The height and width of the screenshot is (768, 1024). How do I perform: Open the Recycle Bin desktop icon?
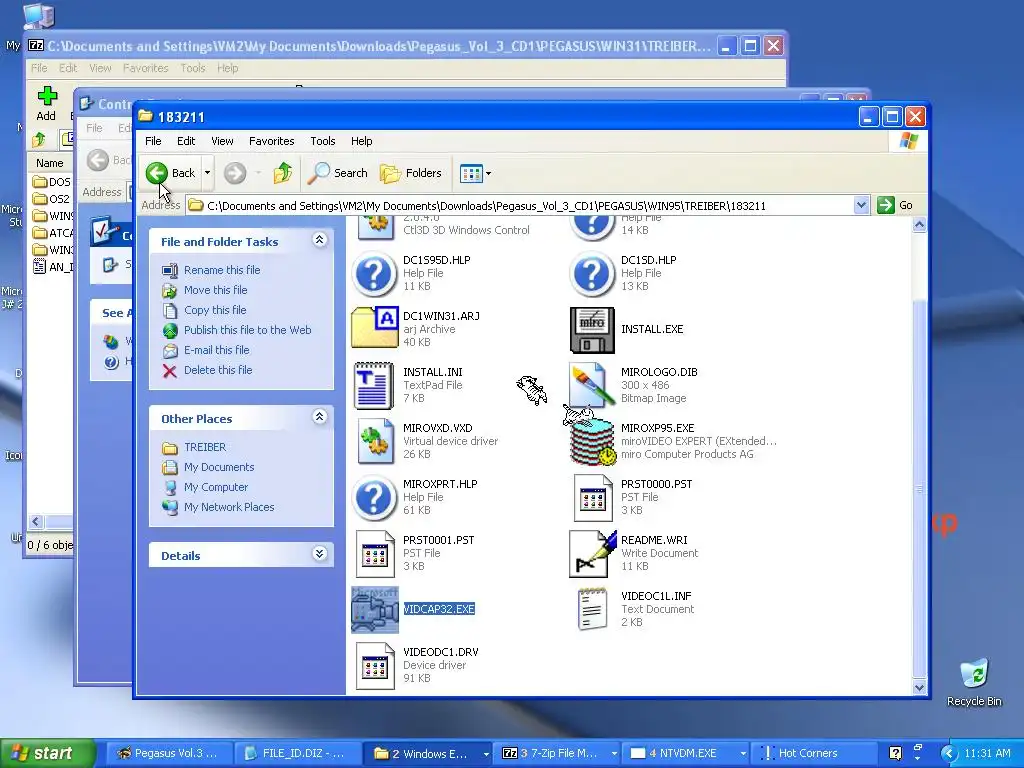click(x=974, y=683)
